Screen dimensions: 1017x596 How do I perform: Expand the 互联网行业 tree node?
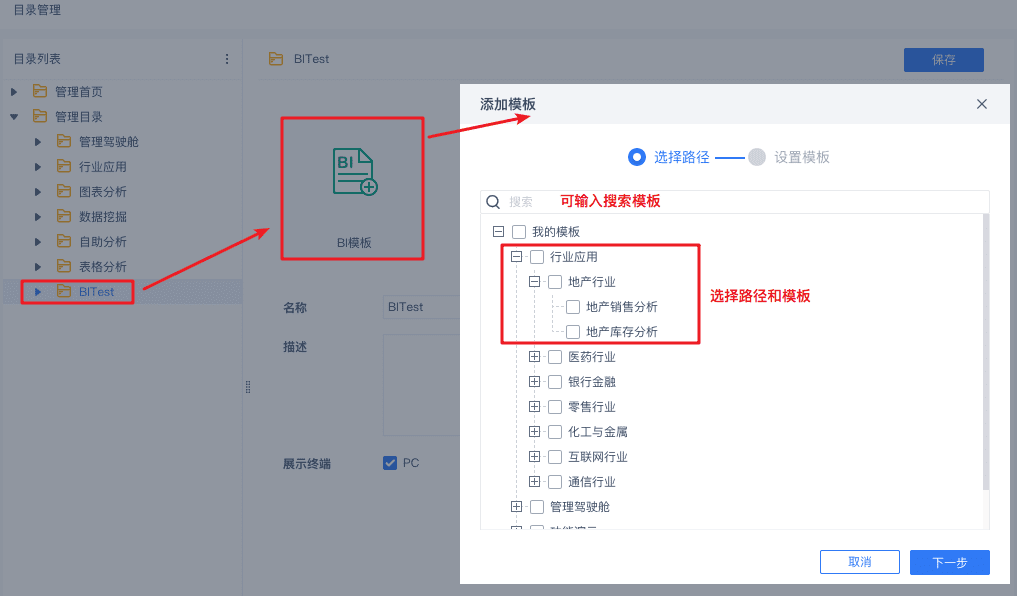(x=534, y=457)
